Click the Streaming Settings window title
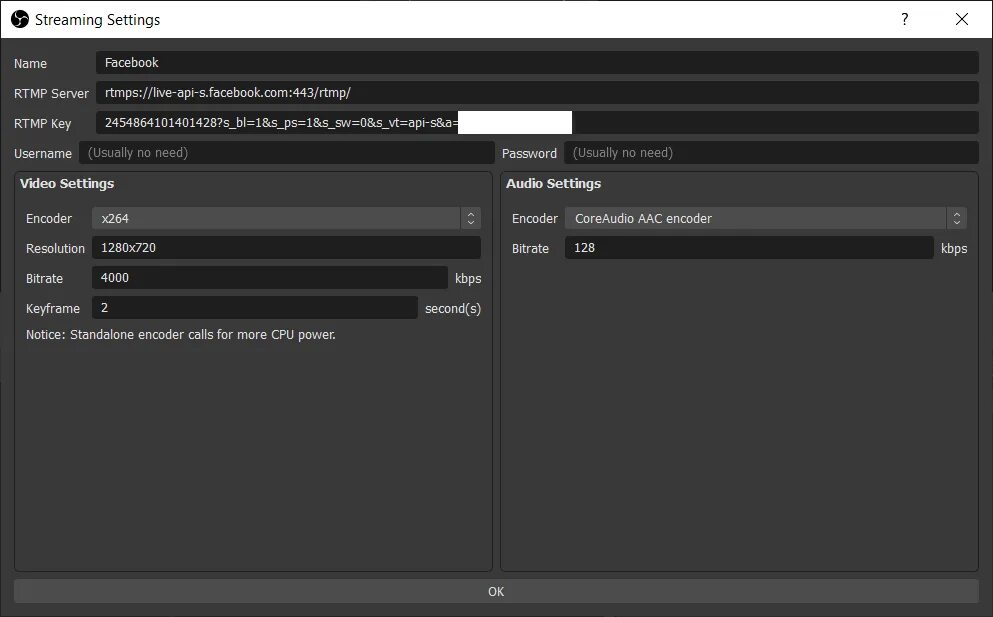Screen dimensions: 993x617 98,20
